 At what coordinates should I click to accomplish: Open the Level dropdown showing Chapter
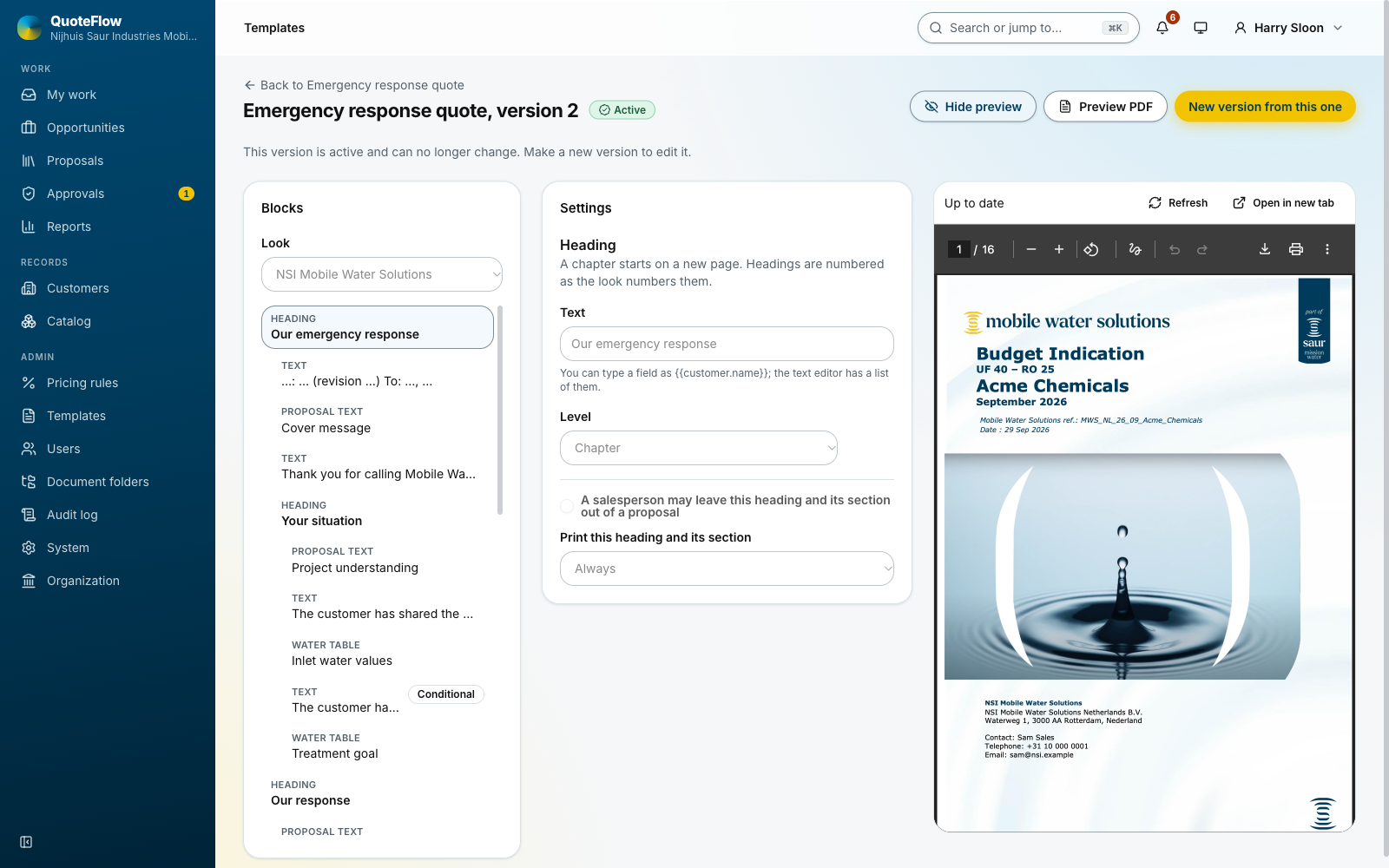(x=699, y=448)
